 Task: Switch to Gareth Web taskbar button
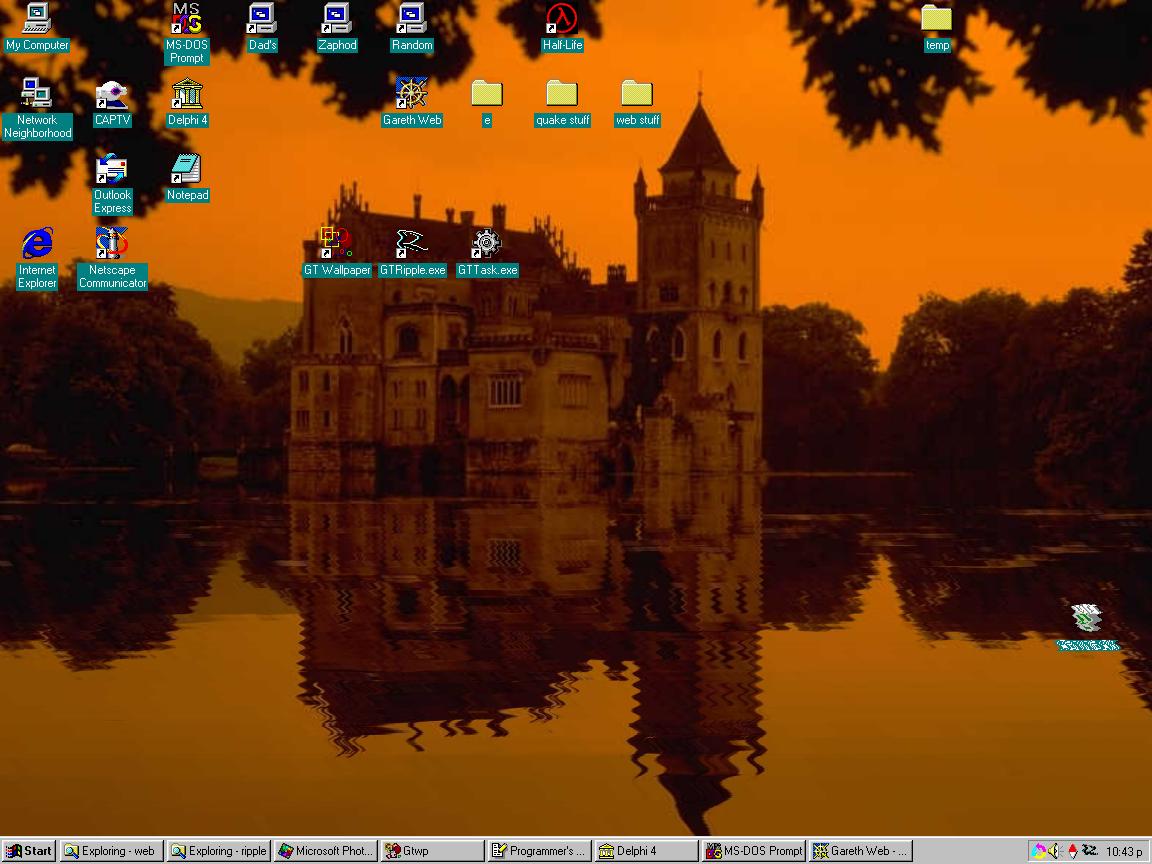click(x=862, y=852)
